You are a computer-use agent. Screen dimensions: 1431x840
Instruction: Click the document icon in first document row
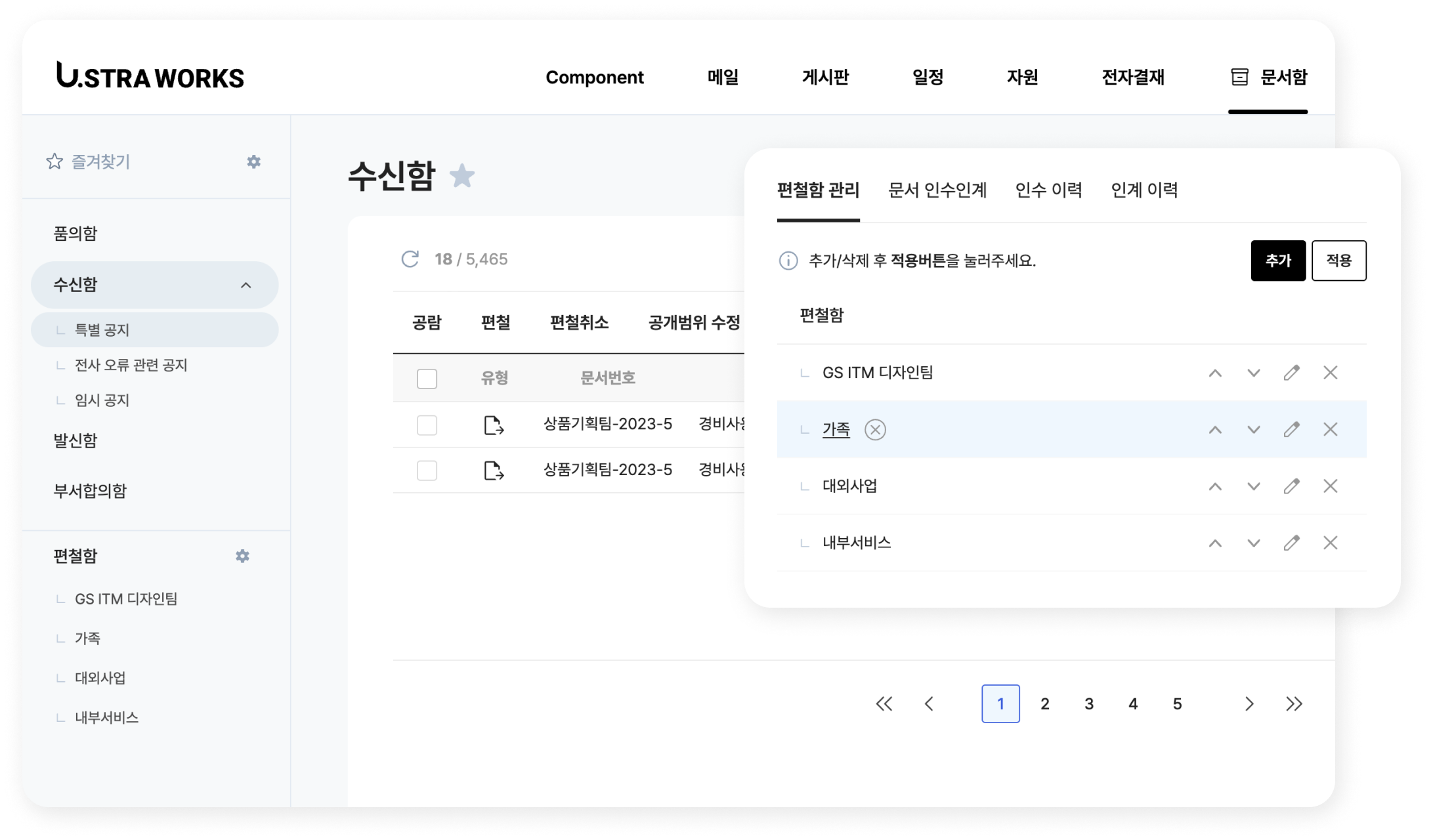494,425
